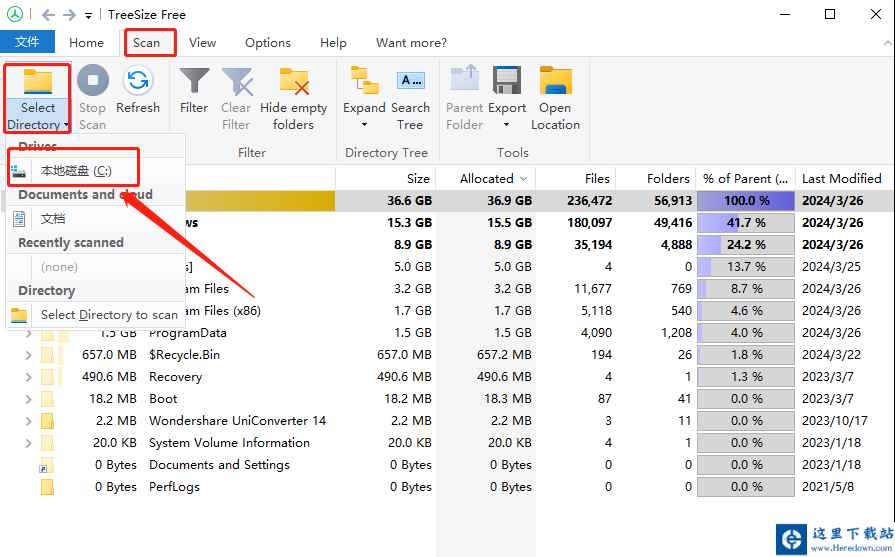
Task: Click the forward arrow in title bar
Action: point(69,15)
